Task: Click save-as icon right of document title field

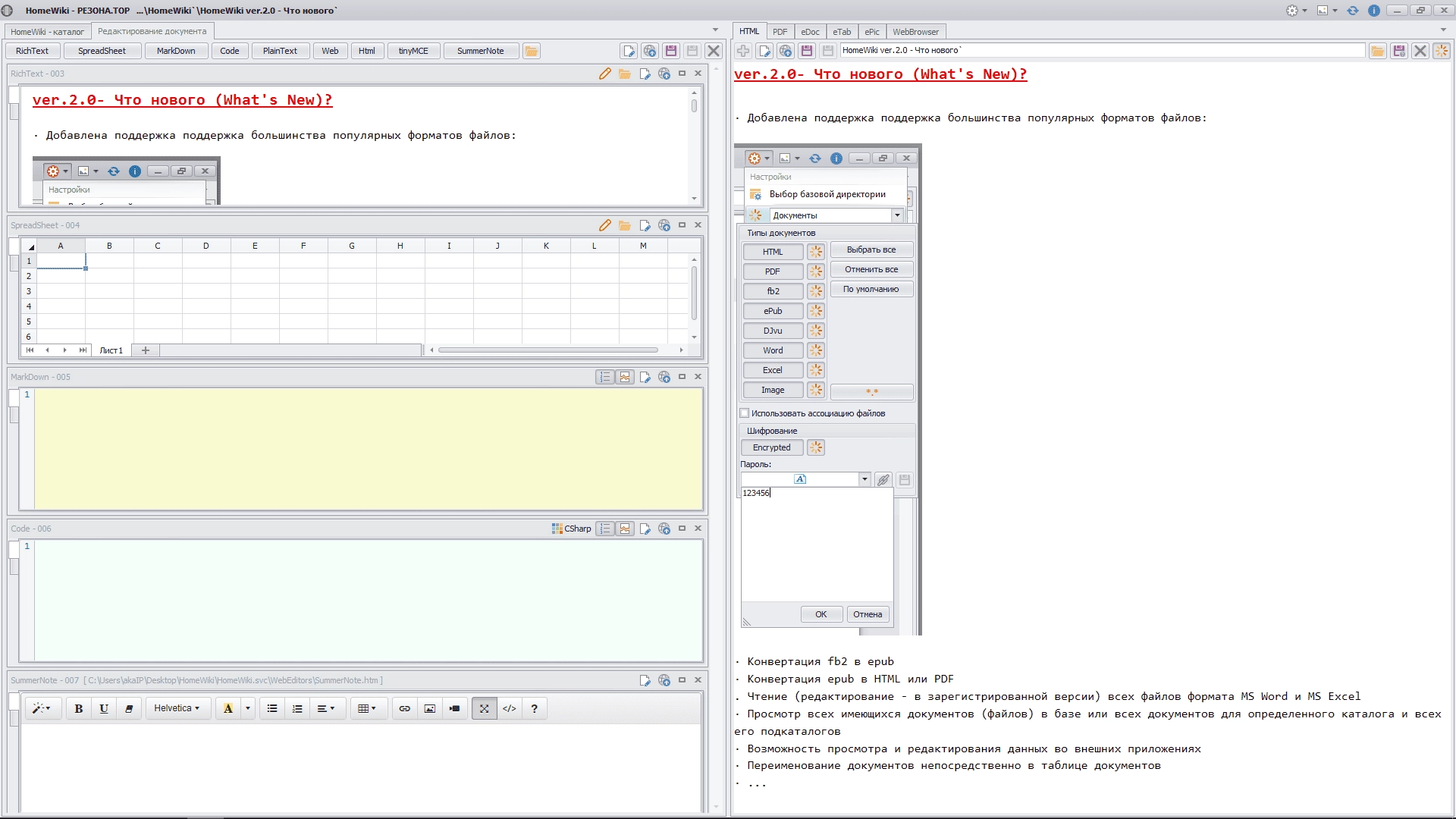Action: tap(1399, 51)
